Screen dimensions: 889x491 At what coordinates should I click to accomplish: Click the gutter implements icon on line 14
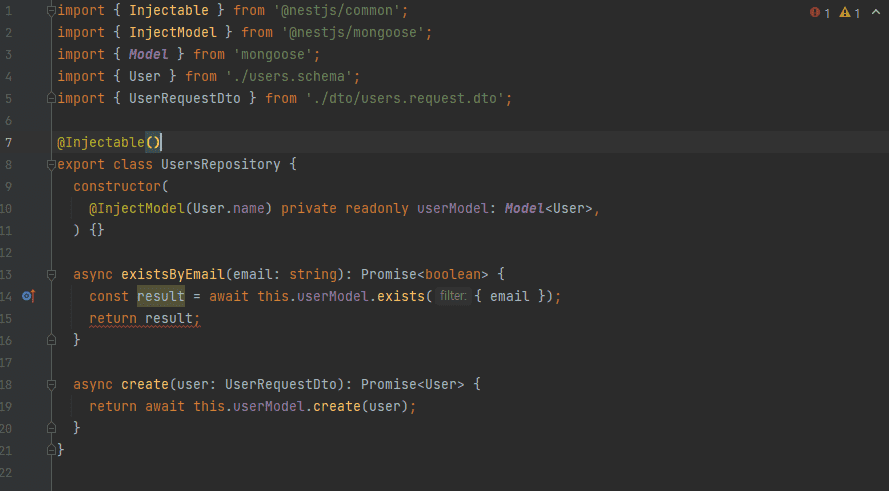coord(28,296)
